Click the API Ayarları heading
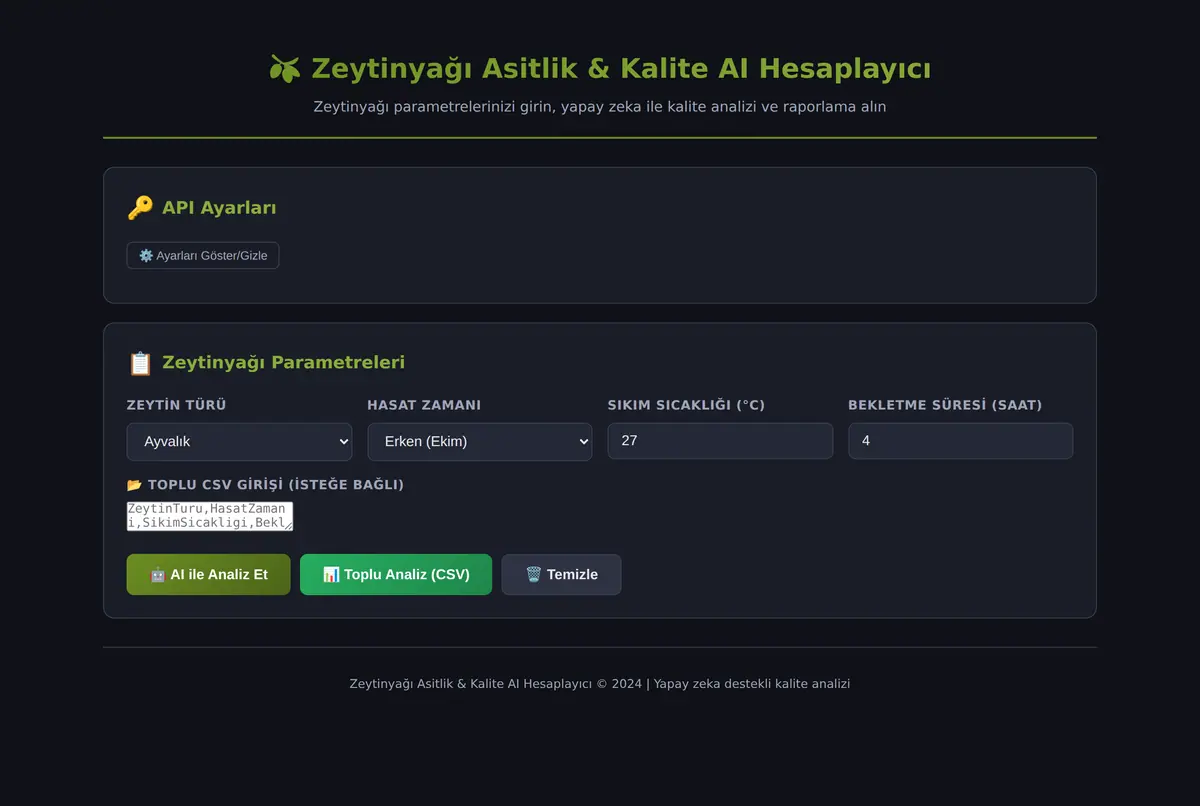This screenshot has height=806, width=1200. tap(219, 208)
